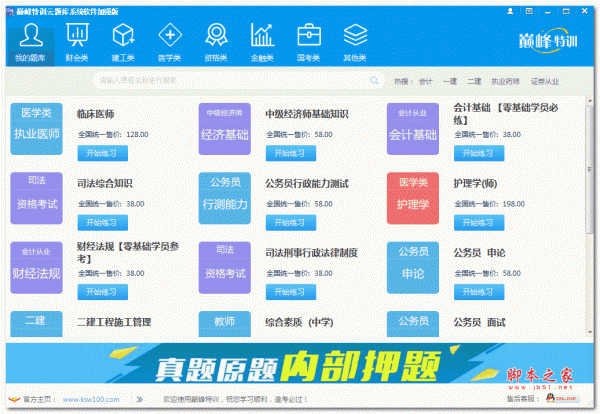Click the 教师 course thumbnail
The width and height of the screenshot is (600, 414).
click(x=225, y=324)
